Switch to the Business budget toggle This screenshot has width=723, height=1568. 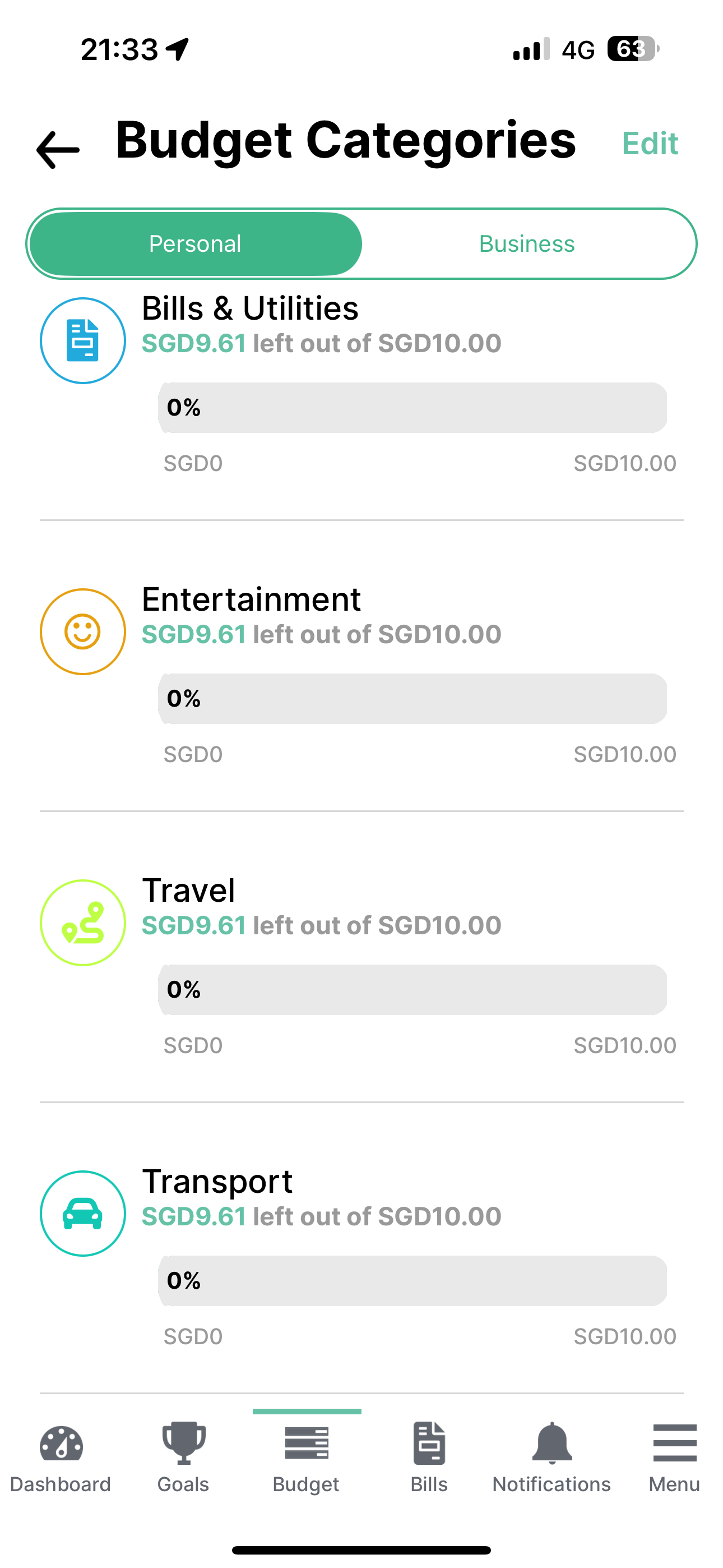tap(527, 244)
